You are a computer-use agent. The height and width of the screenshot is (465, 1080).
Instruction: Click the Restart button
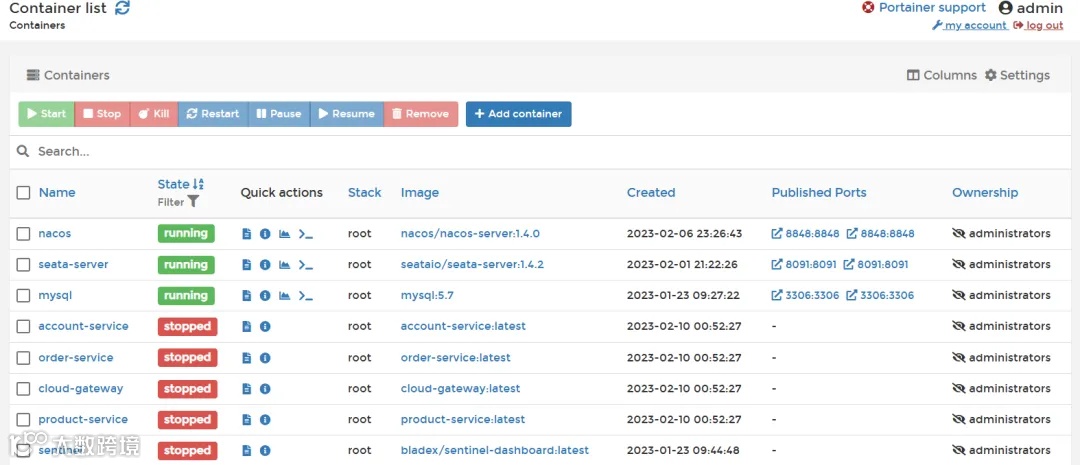[x=214, y=114]
